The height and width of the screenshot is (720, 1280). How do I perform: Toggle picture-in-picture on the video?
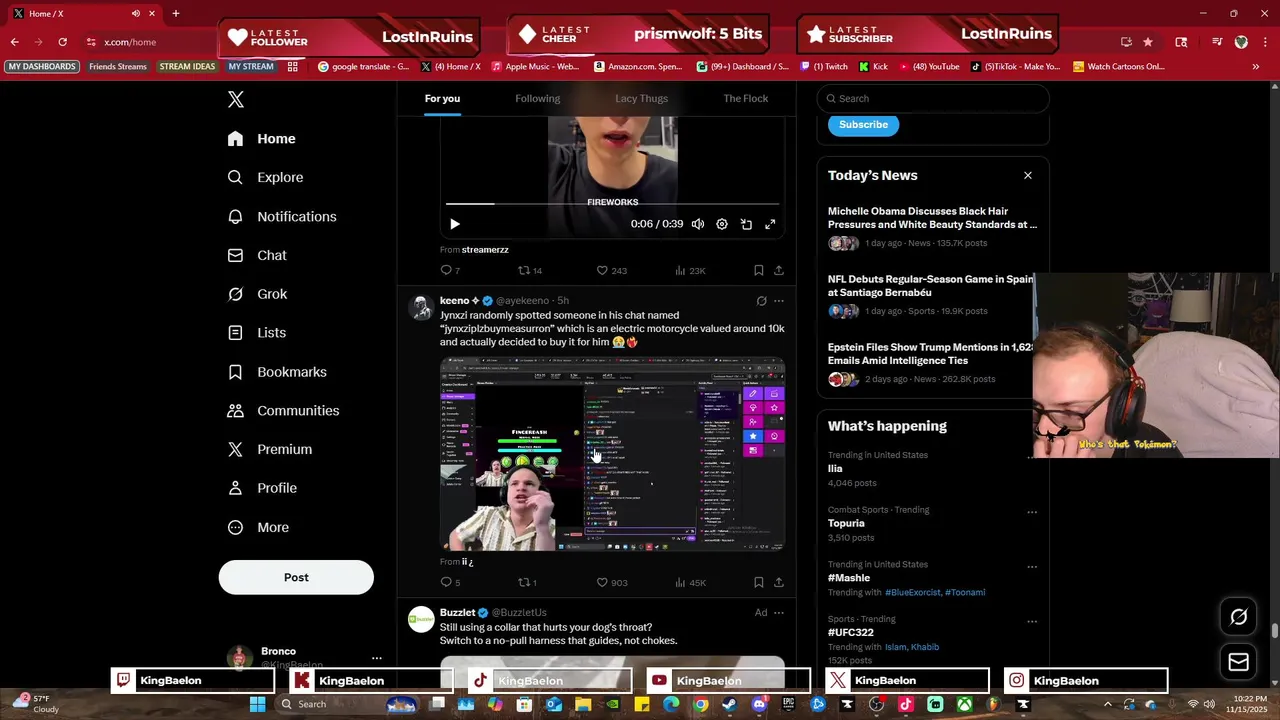click(746, 224)
